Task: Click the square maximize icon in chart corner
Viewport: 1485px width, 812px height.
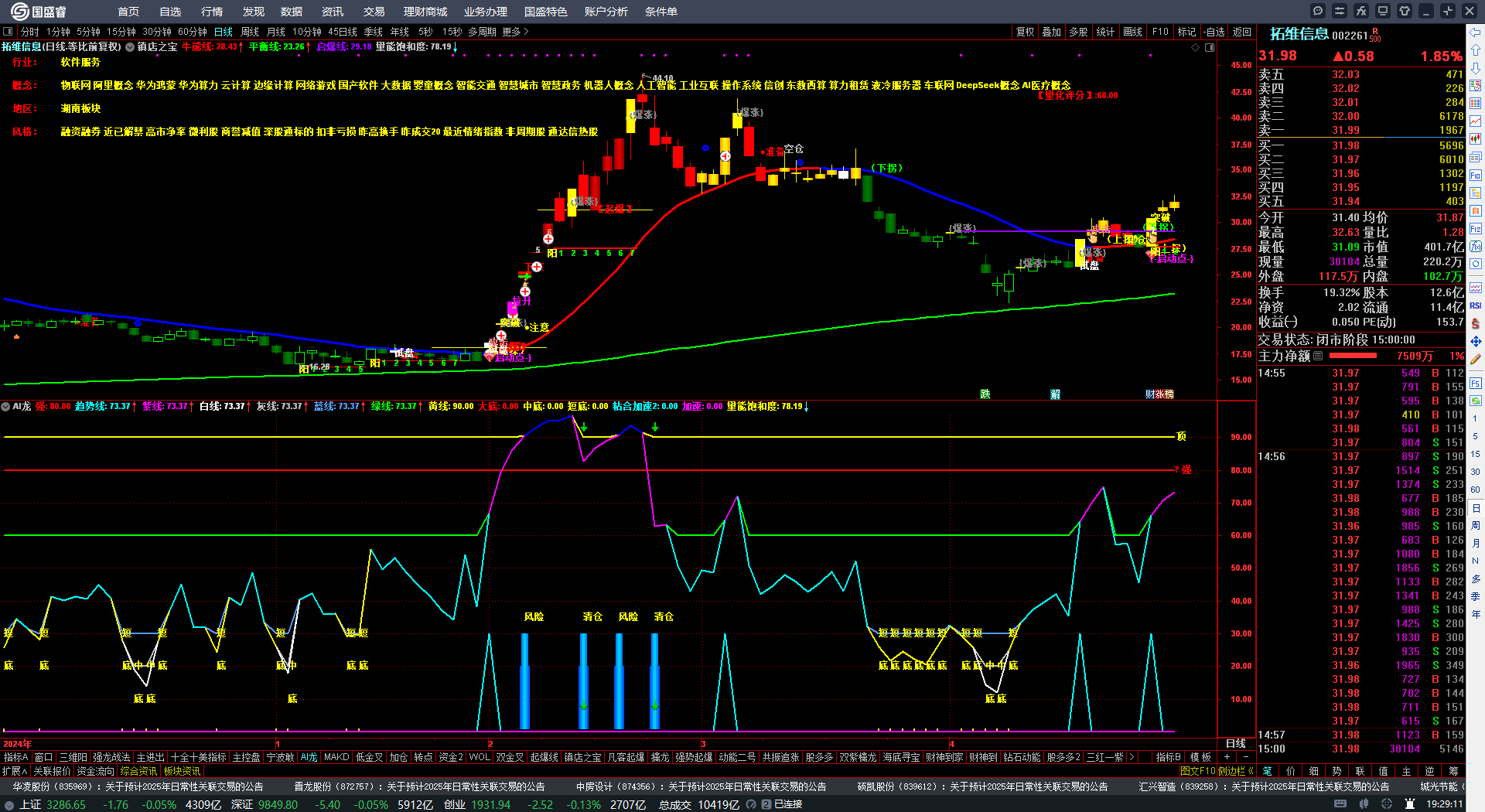Action: (1210, 47)
